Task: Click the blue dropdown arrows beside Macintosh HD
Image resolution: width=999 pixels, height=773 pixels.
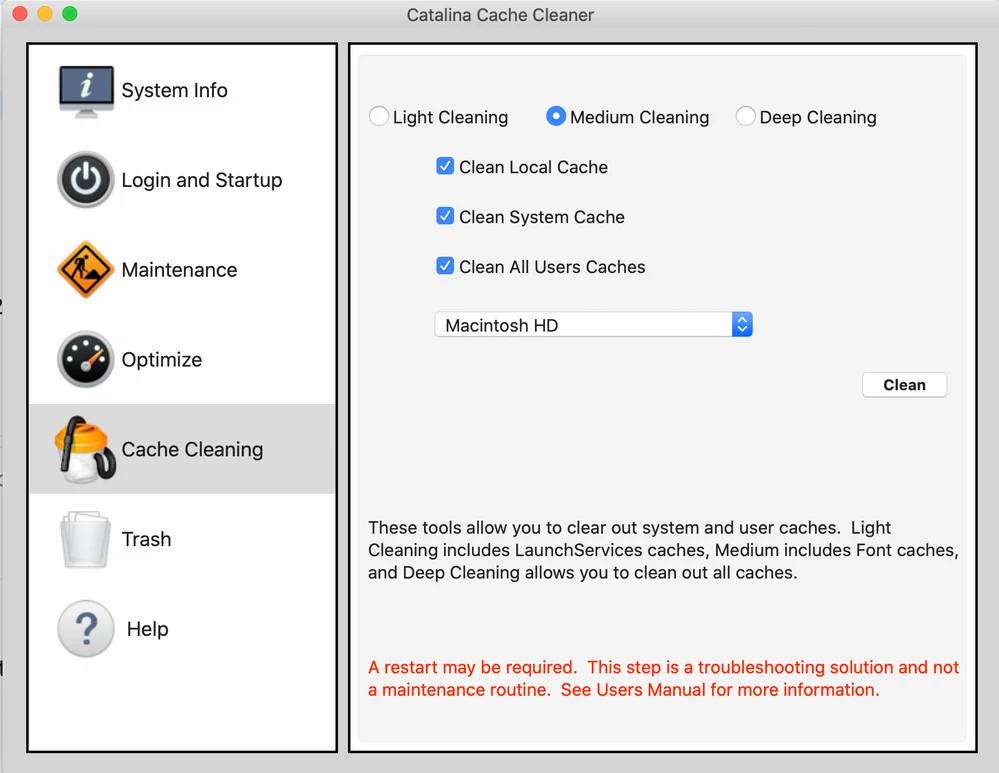Action: (742, 325)
